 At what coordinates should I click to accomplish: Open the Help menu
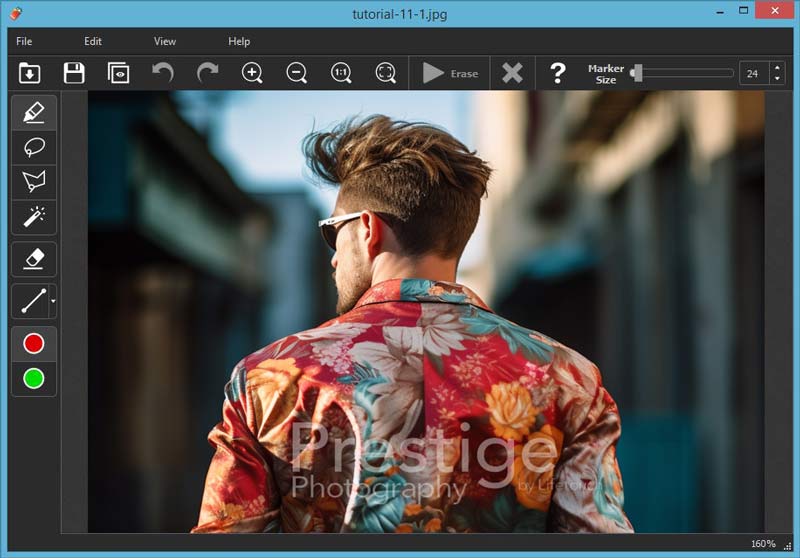pos(239,41)
